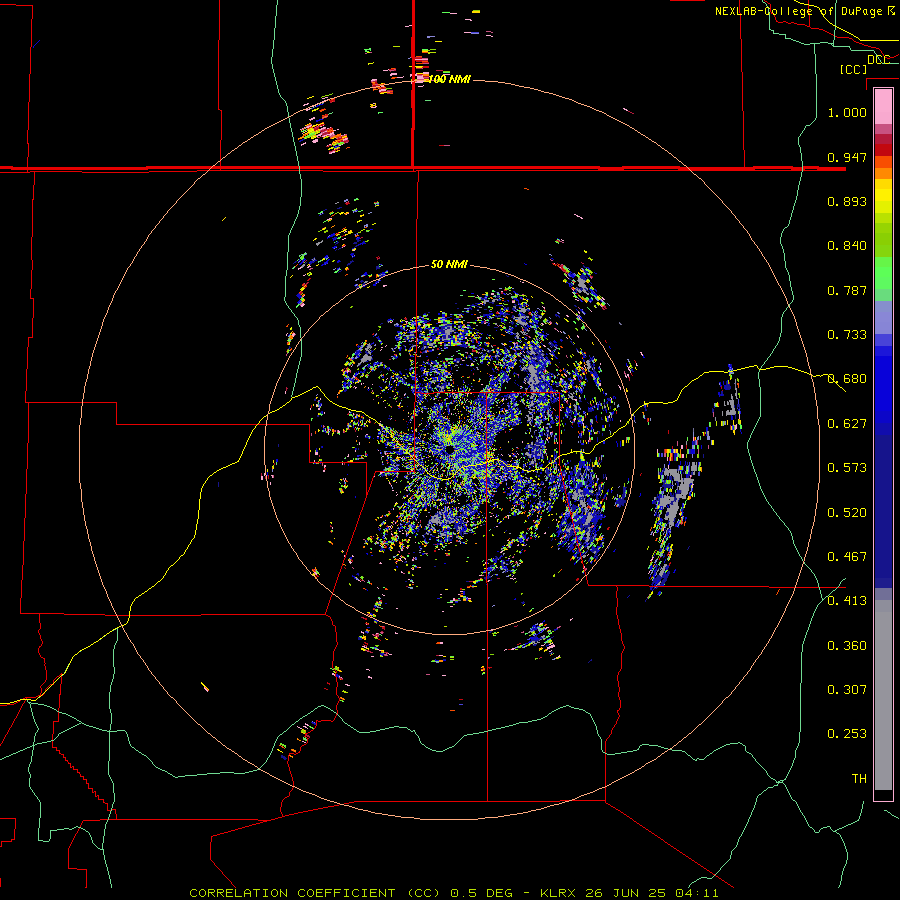Click the 100 NMI range ring label
The image size is (900, 900).
point(449,79)
